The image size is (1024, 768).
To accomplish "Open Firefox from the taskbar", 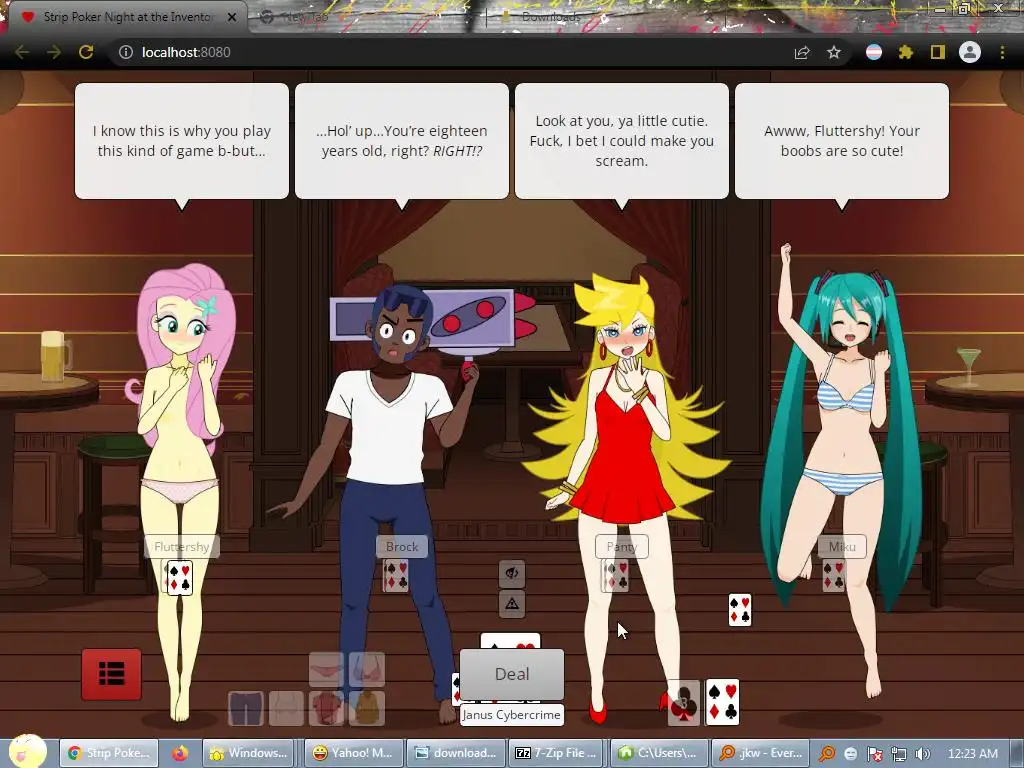I will tap(180, 754).
